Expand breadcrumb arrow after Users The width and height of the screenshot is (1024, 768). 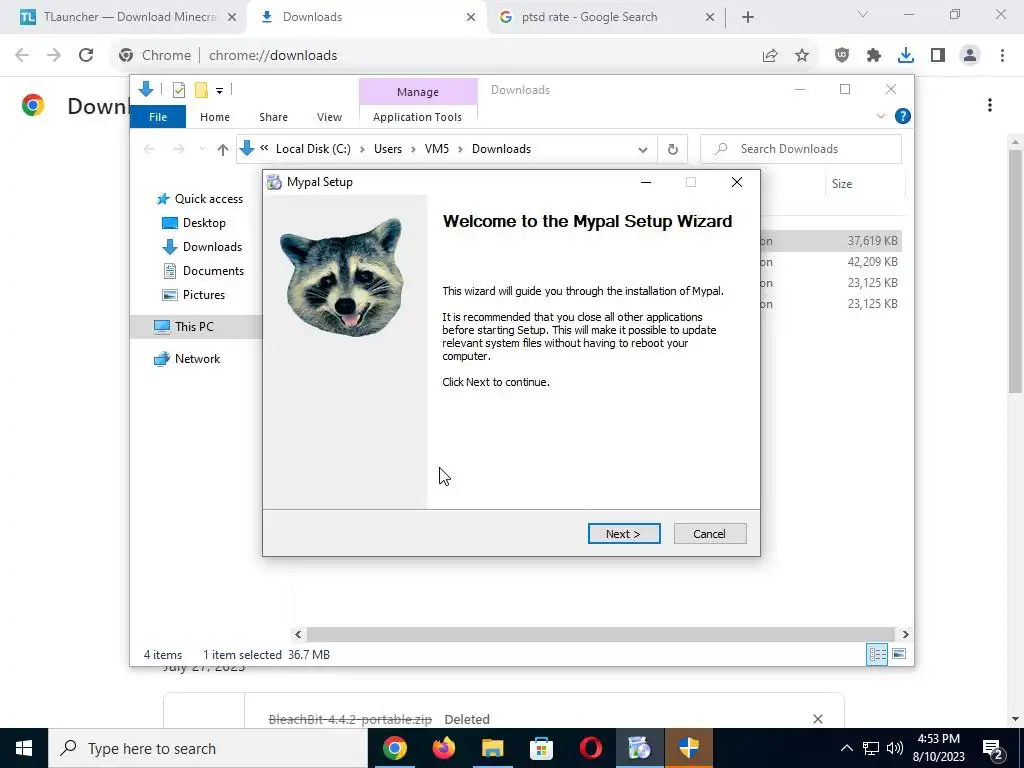click(413, 150)
